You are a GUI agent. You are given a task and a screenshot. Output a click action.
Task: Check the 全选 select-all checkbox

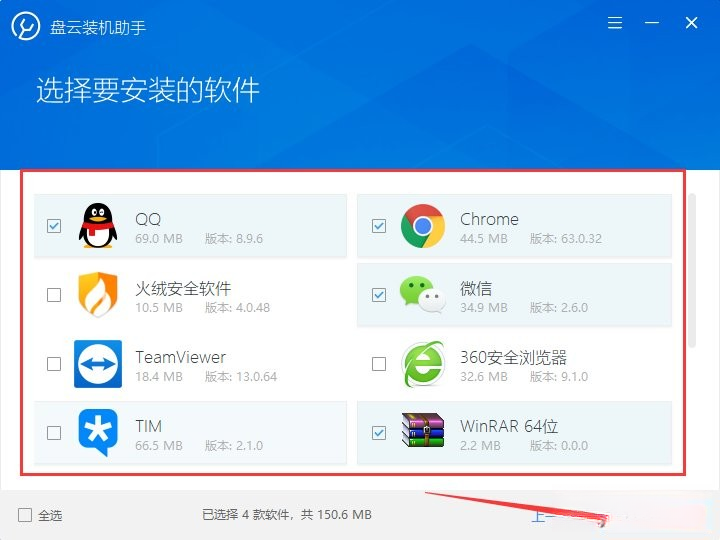click(x=25, y=515)
